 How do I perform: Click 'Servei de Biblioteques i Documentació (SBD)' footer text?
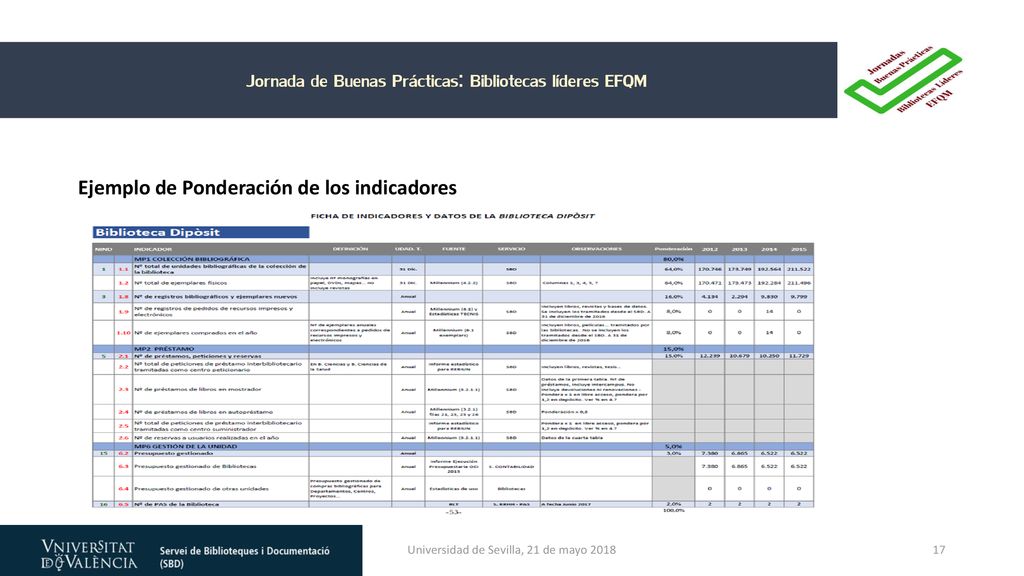(244, 557)
